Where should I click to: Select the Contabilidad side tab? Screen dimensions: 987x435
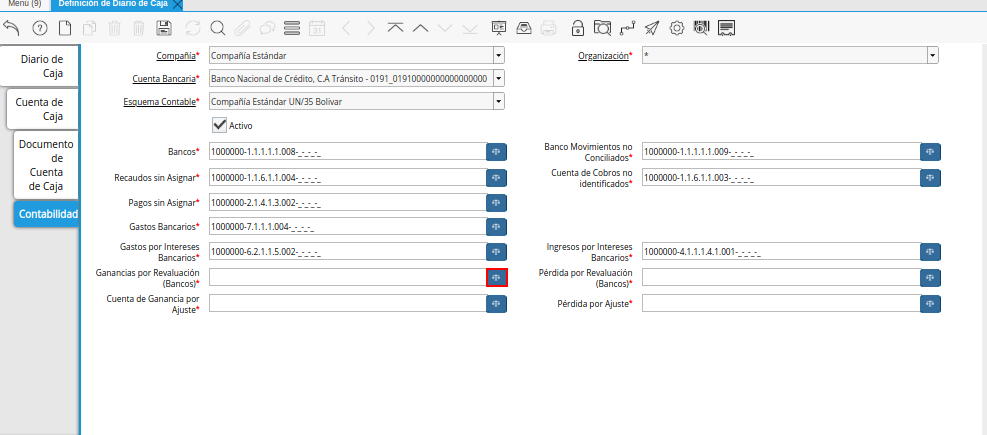46,214
